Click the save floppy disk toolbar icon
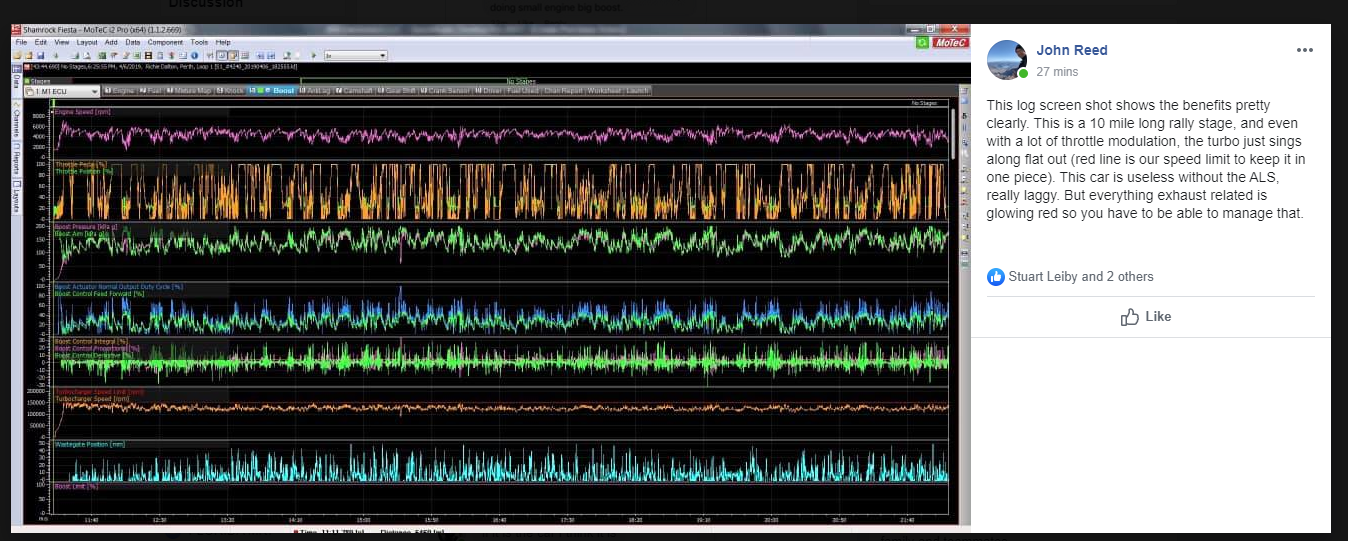The image size is (1348, 541). point(41,56)
